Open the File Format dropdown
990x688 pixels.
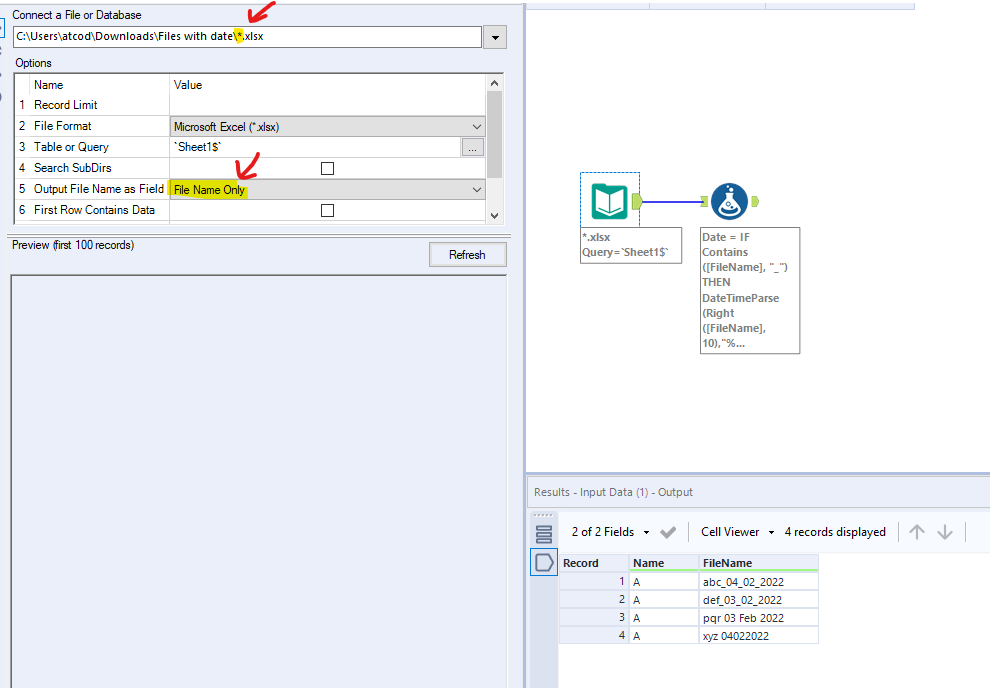[477, 125]
